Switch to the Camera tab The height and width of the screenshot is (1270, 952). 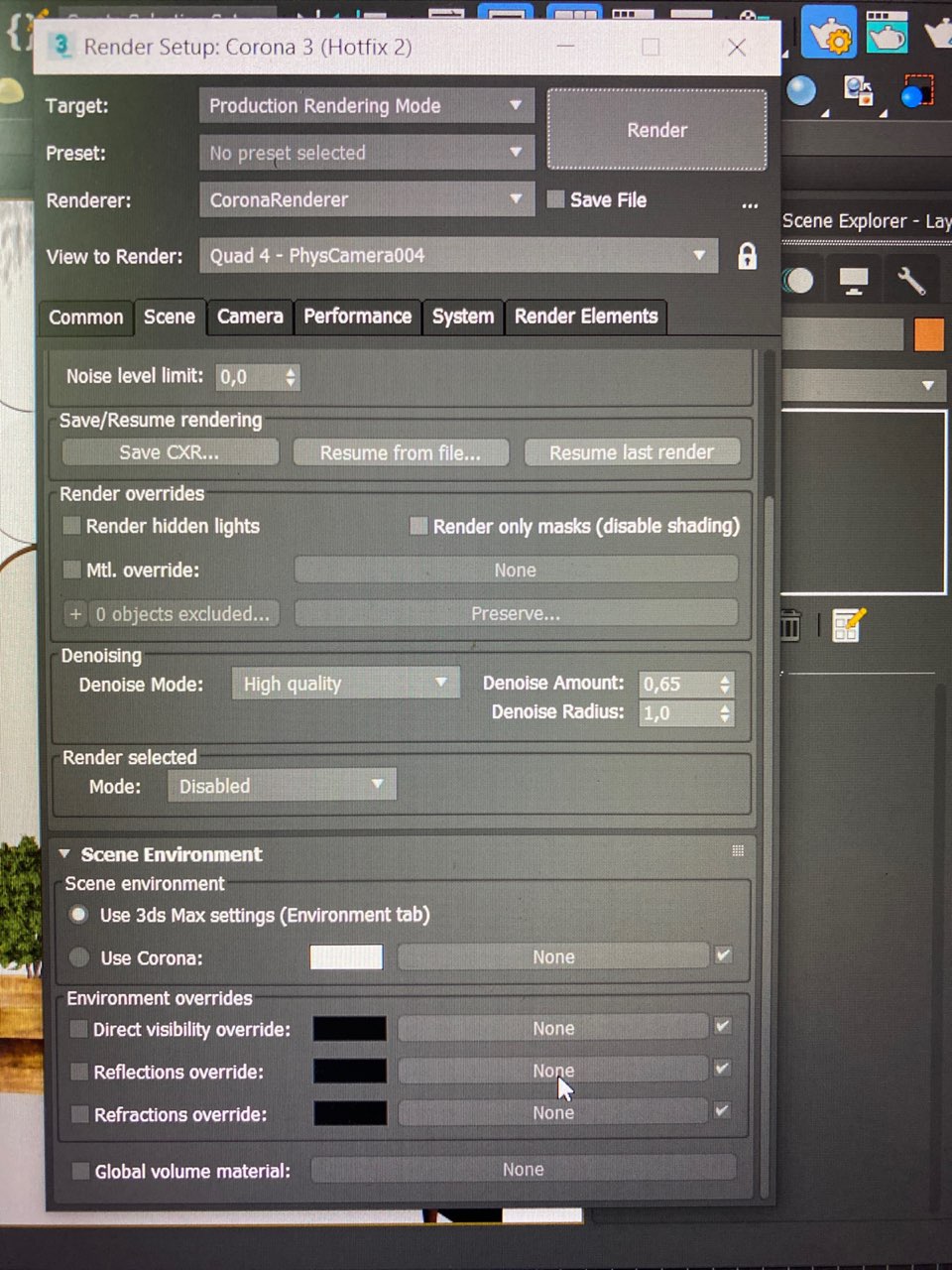point(250,317)
